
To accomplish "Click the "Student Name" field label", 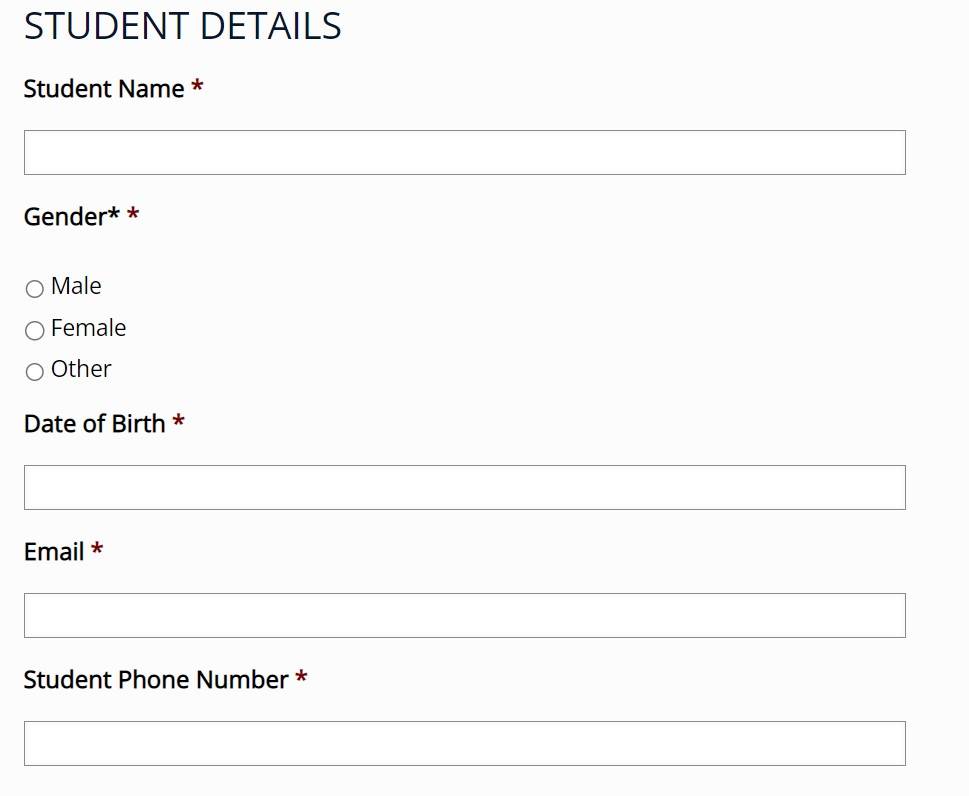I will coord(103,89).
